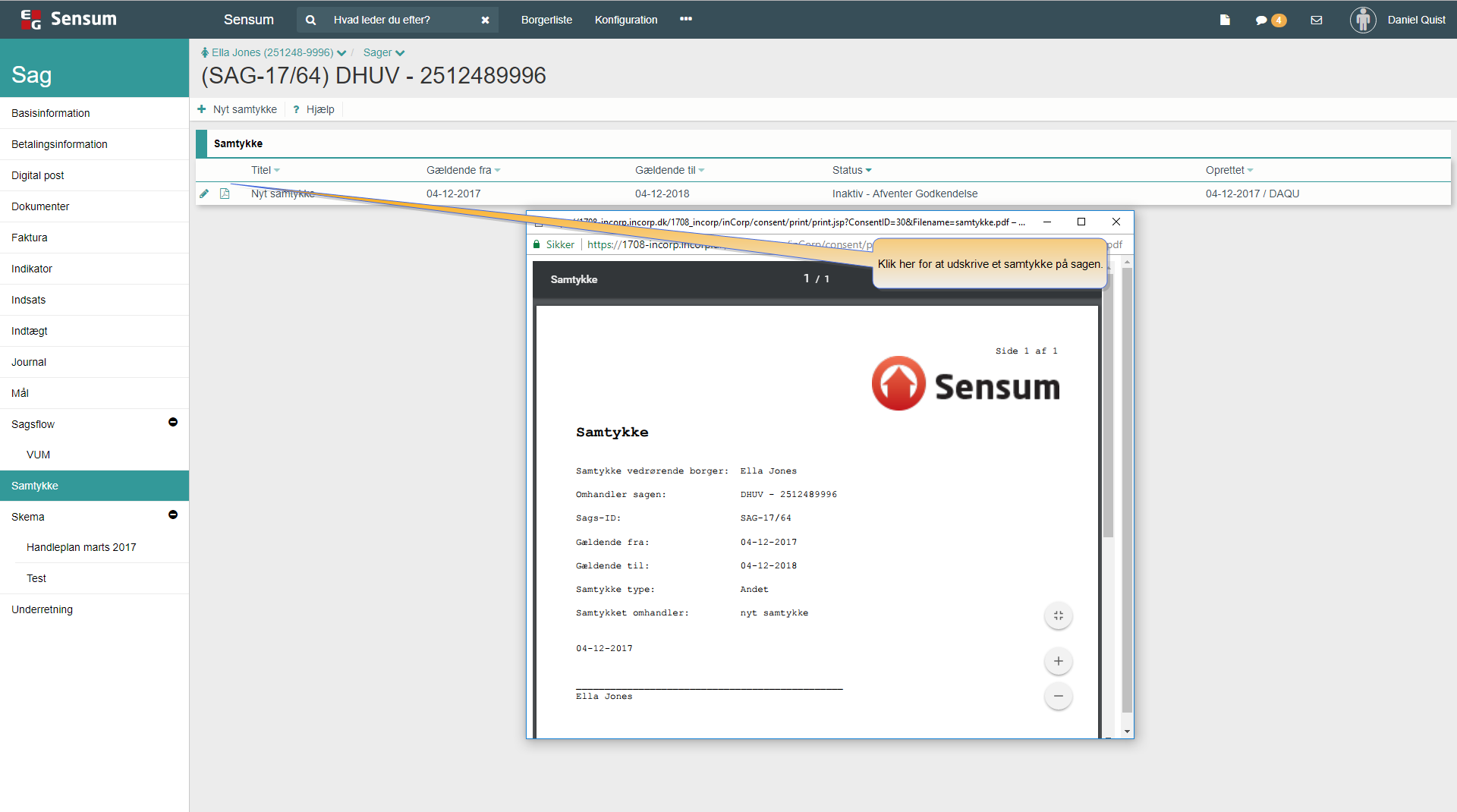1457x812 pixels.
Task: Sort by Status column
Action: [x=851, y=170]
